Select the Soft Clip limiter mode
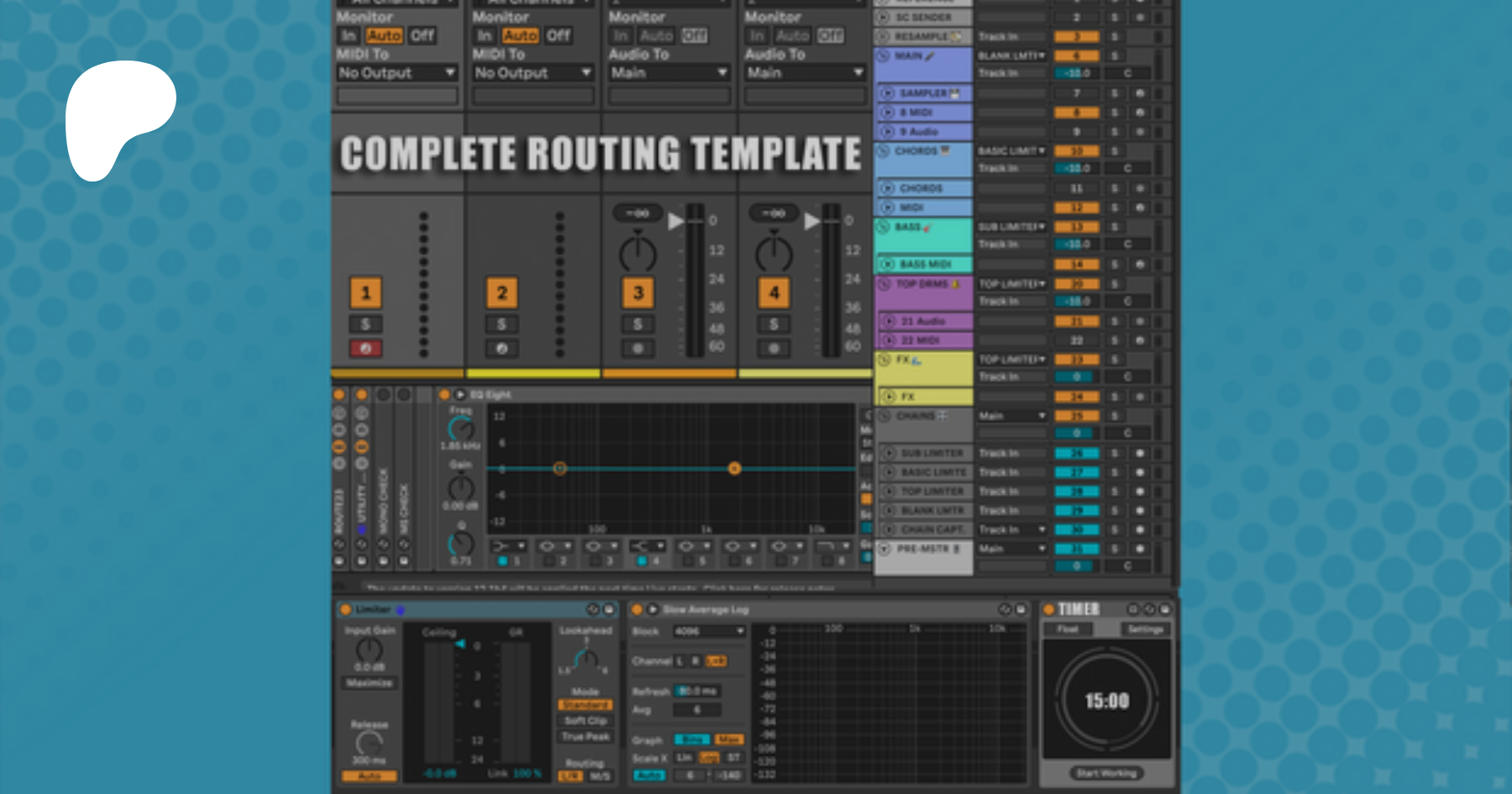1512x794 pixels. click(x=585, y=721)
